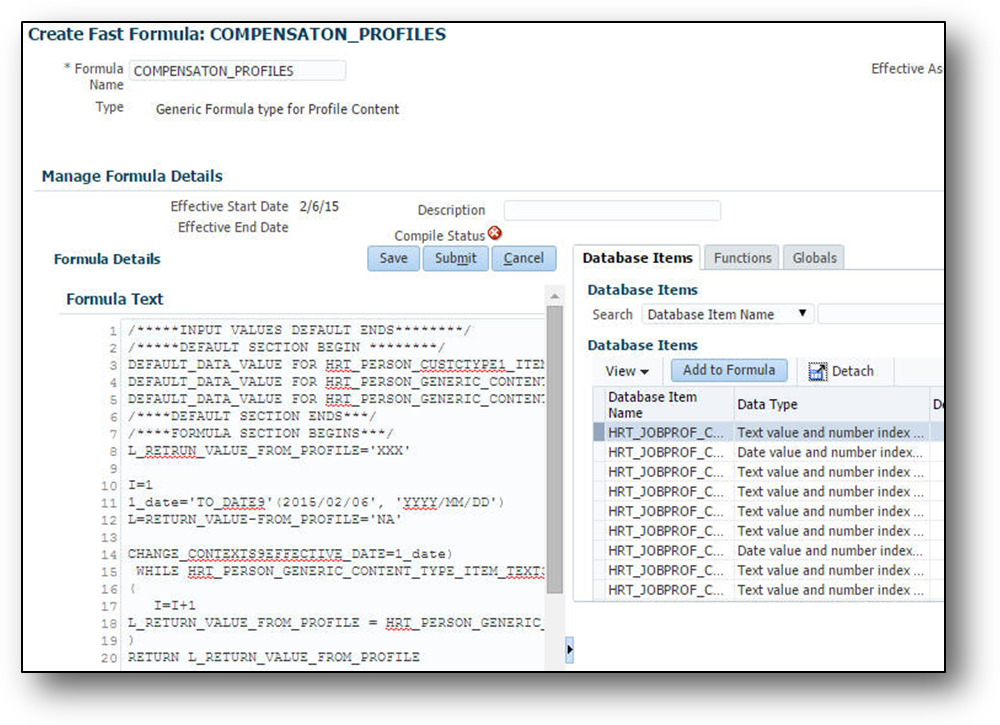Click line 20 RETURN L_RETURN_VALUE_FROM_PROFILE

point(274,657)
